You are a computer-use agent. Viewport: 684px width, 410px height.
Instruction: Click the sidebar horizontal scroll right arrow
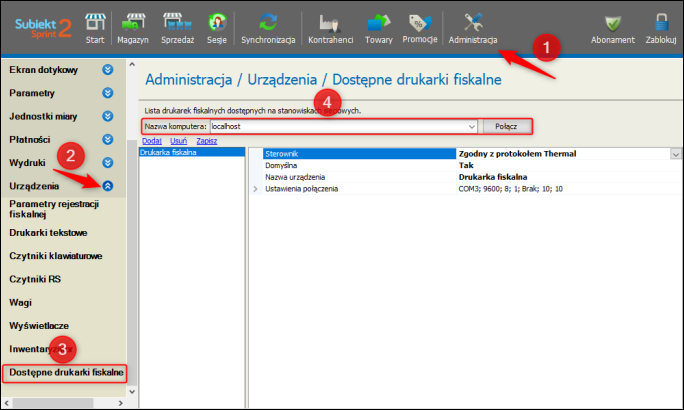(121, 403)
